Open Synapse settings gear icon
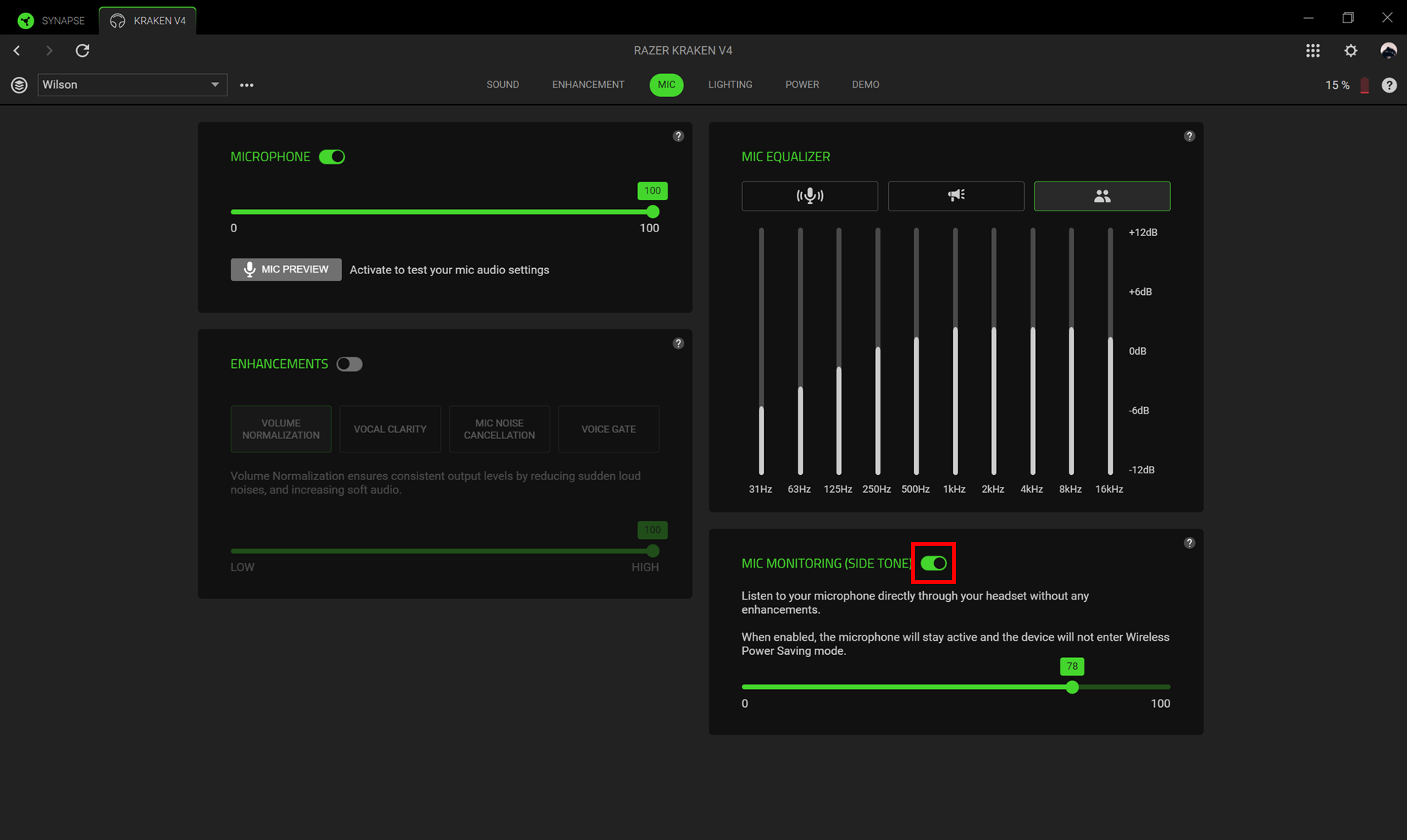Screen dimensions: 1407x840 point(1350,51)
